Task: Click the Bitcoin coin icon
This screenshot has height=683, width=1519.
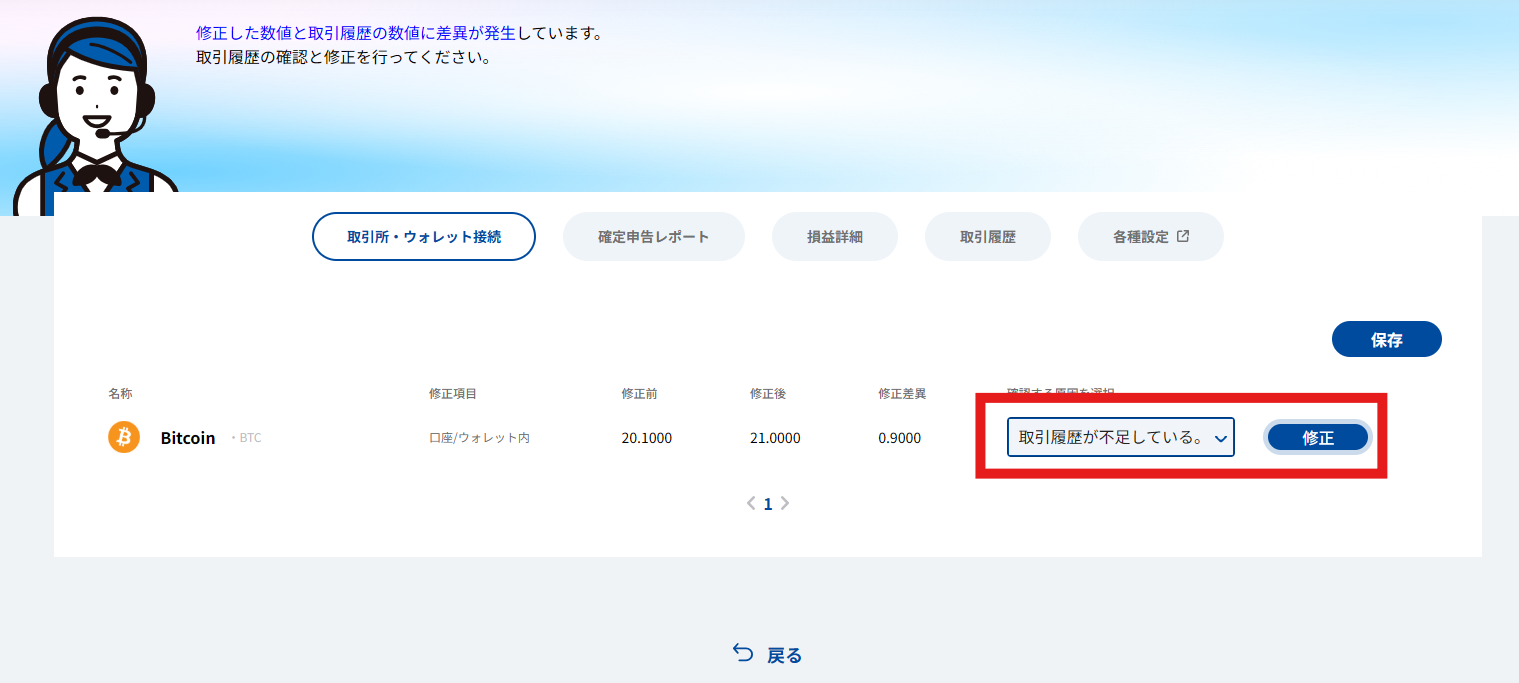Action: tap(124, 437)
